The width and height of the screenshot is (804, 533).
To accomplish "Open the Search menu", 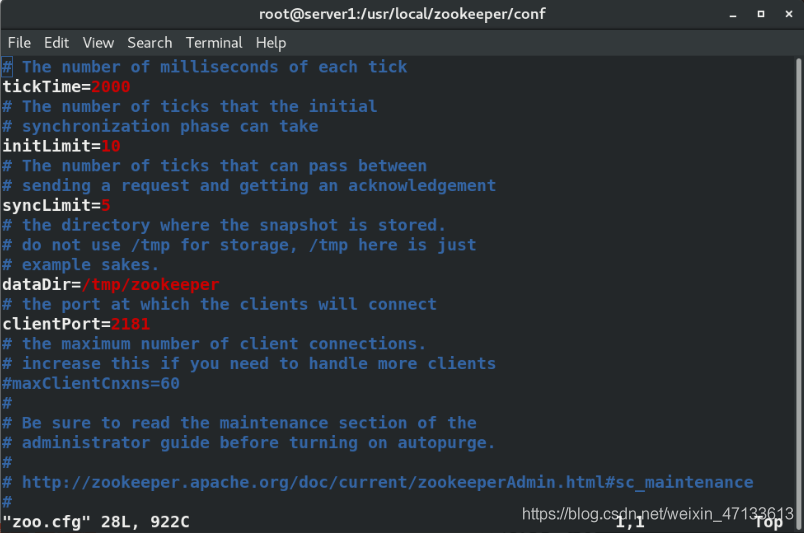I will tap(150, 43).
